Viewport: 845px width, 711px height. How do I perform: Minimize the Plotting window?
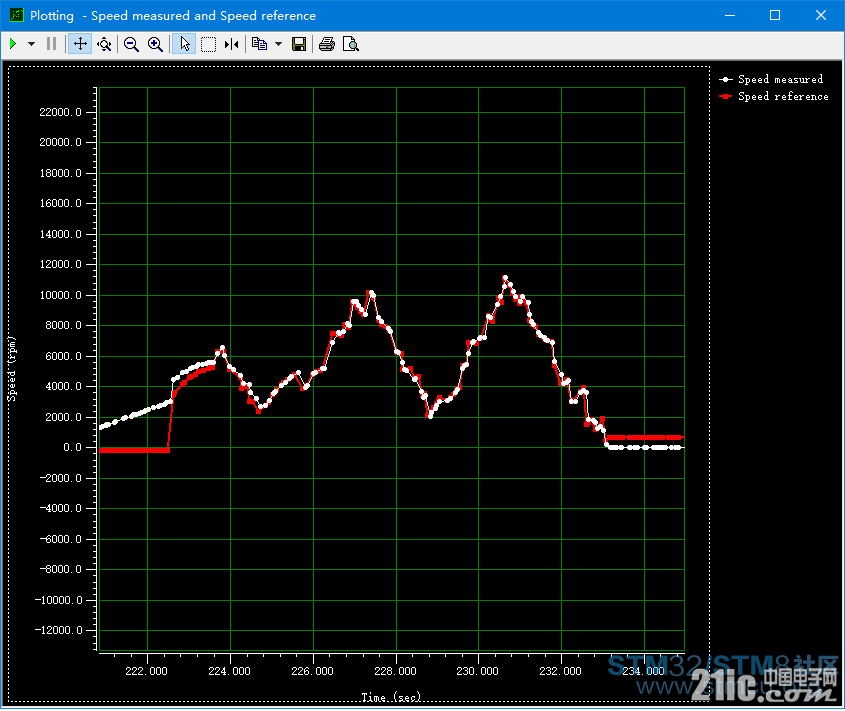[x=730, y=15]
